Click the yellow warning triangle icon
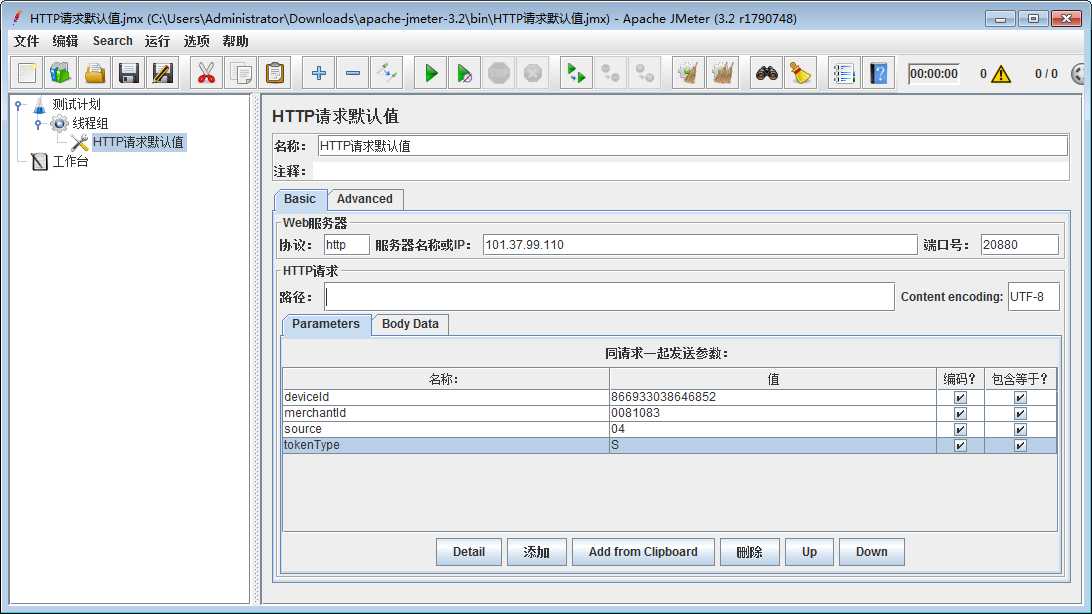The image size is (1092, 614). tap(1001, 74)
